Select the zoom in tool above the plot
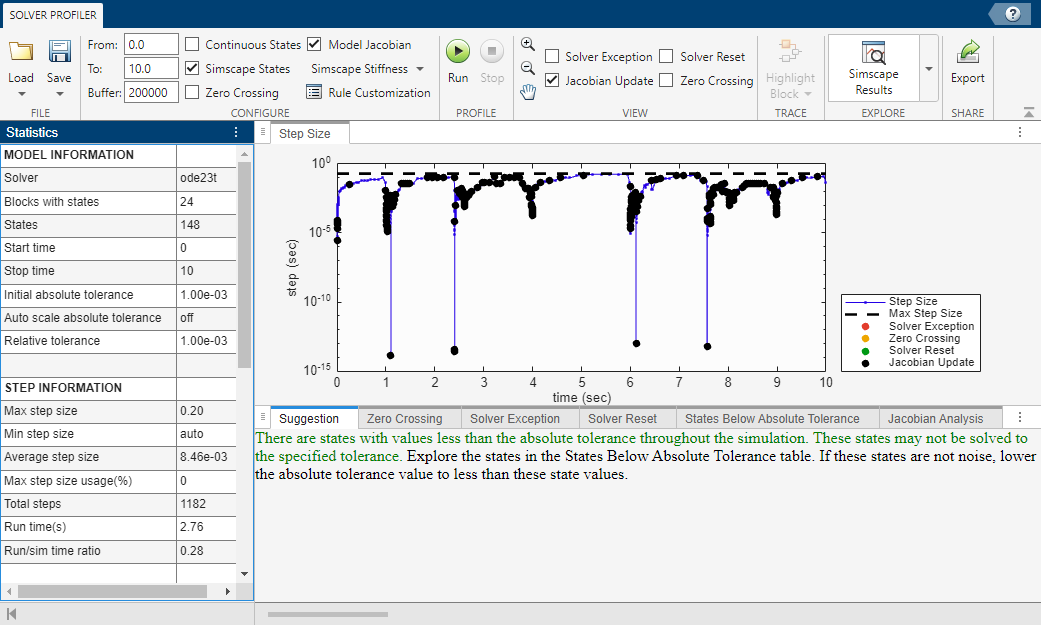Viewport: 1041px width, 625px height. pyautogui.click(x=527, y=45)
